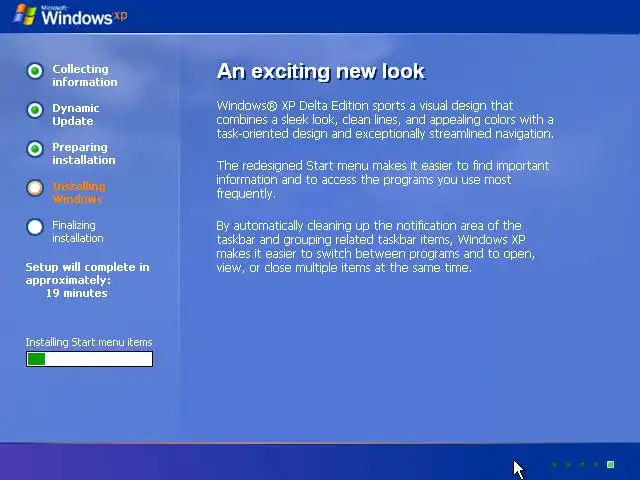Click the Installing Start menu items status

click(89, 342)
